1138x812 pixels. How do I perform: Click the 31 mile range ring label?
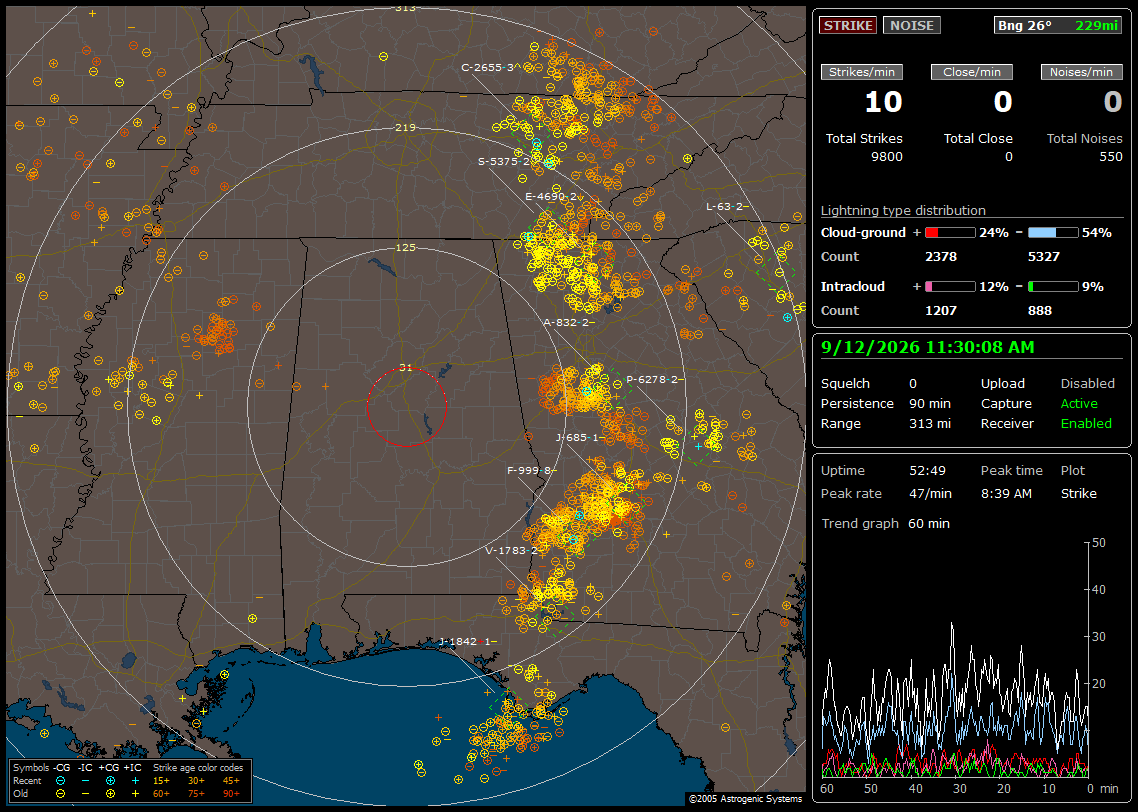pyautogui.click(x=406, y=367)
